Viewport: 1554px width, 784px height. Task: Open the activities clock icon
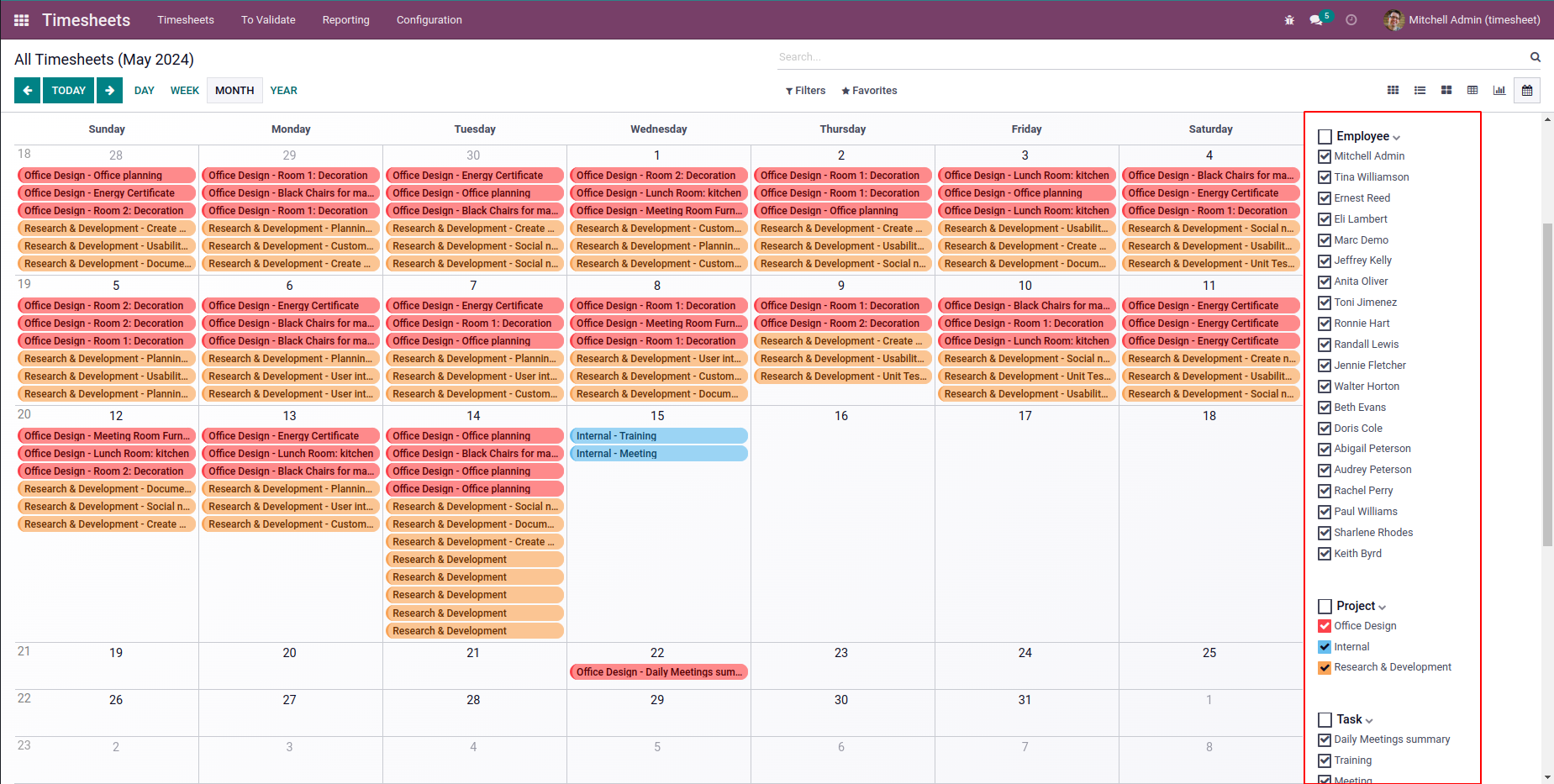[x=1351, y=20]
